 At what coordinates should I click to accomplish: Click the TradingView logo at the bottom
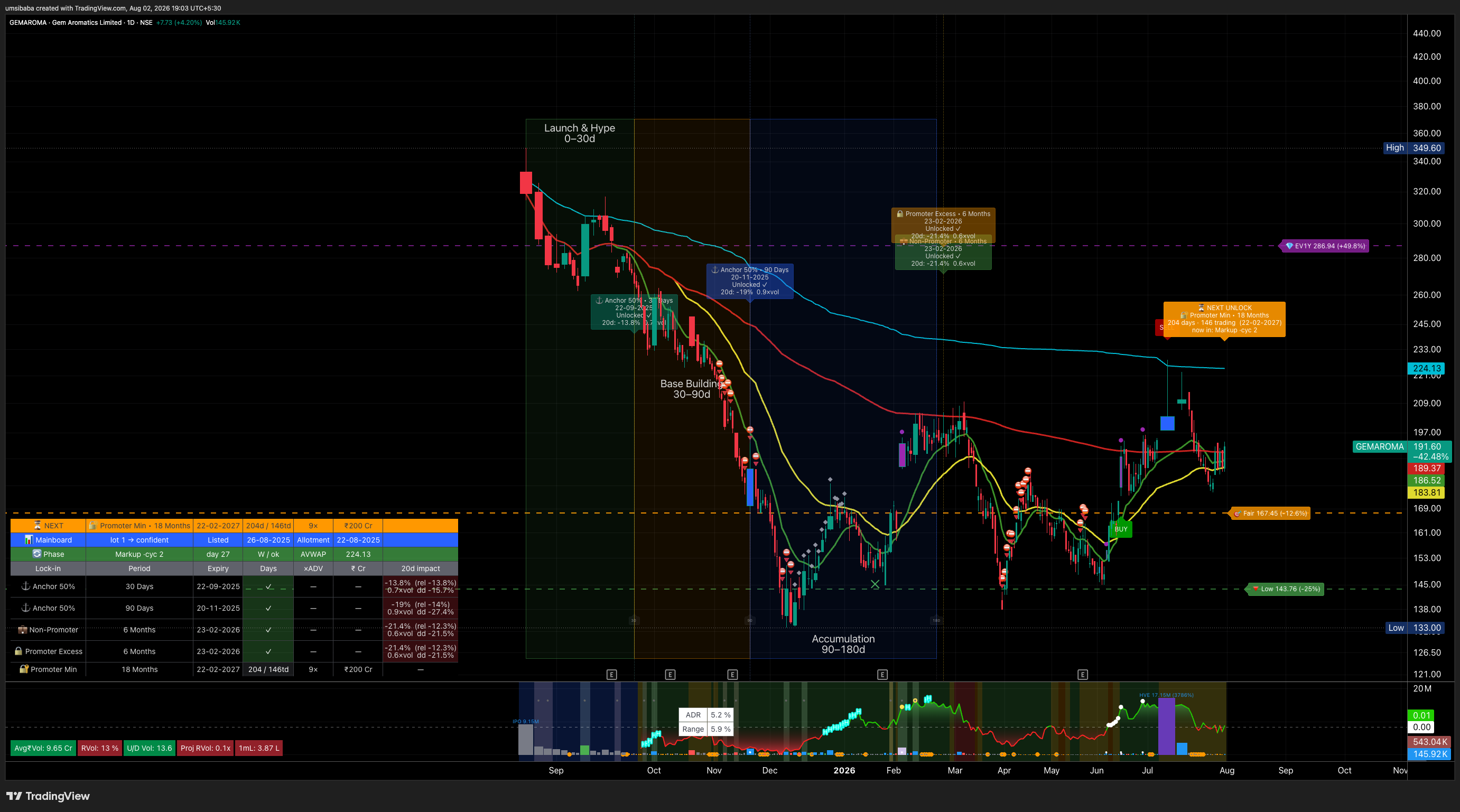tap(48, 796)
